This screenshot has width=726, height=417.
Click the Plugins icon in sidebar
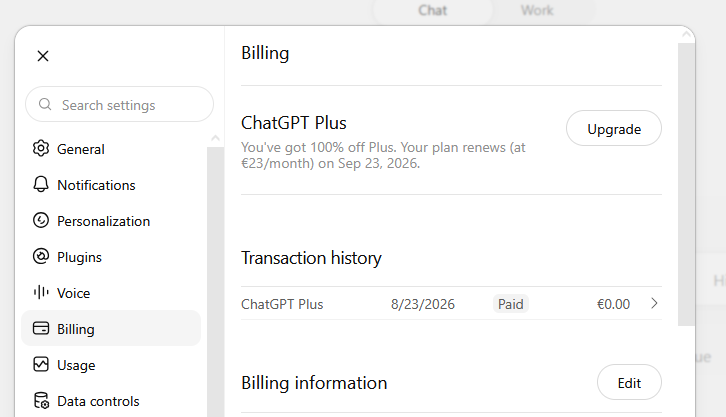[x=41, y=256]
